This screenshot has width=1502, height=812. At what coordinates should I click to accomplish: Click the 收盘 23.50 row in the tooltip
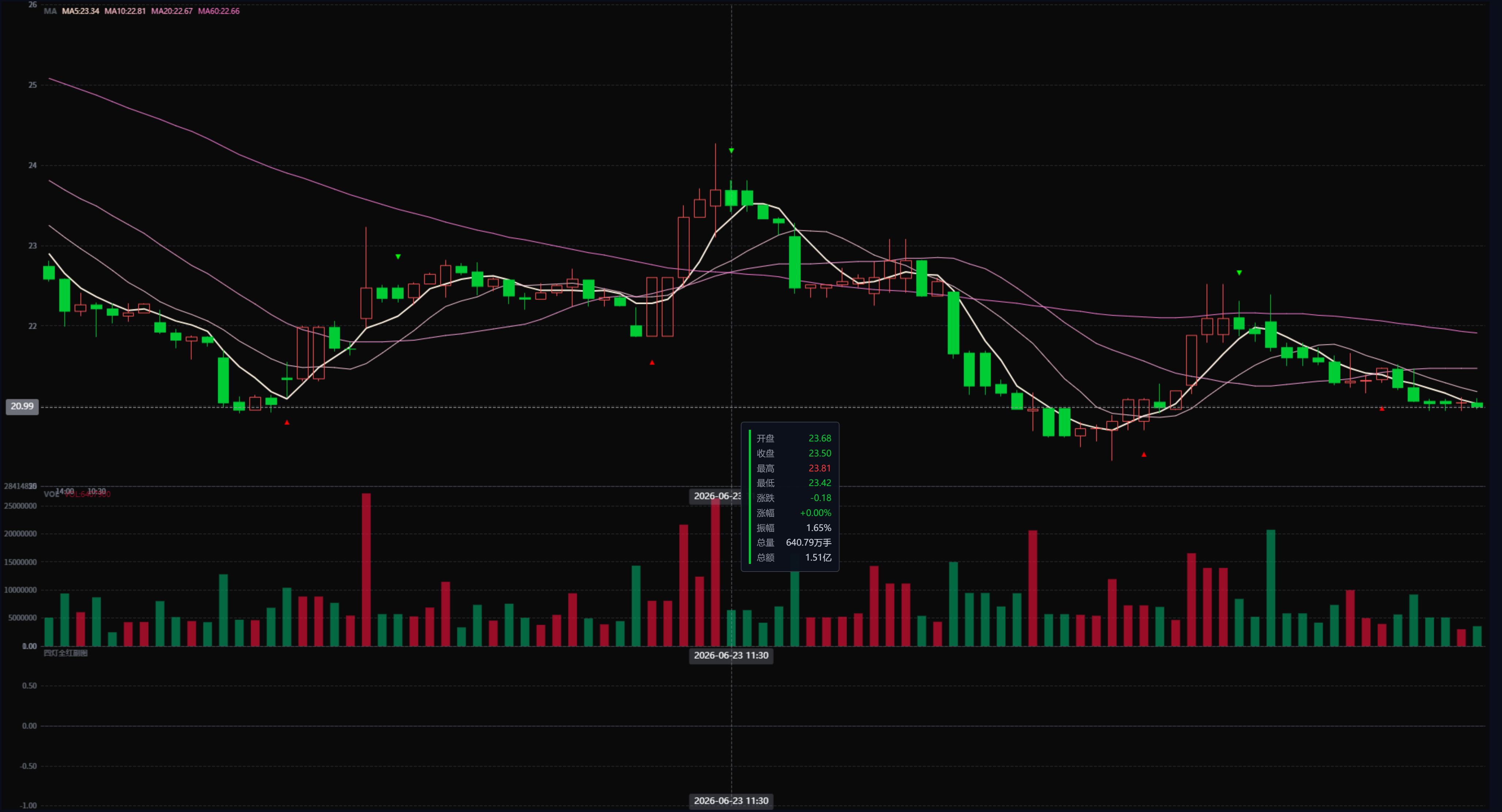pos(793,454)
